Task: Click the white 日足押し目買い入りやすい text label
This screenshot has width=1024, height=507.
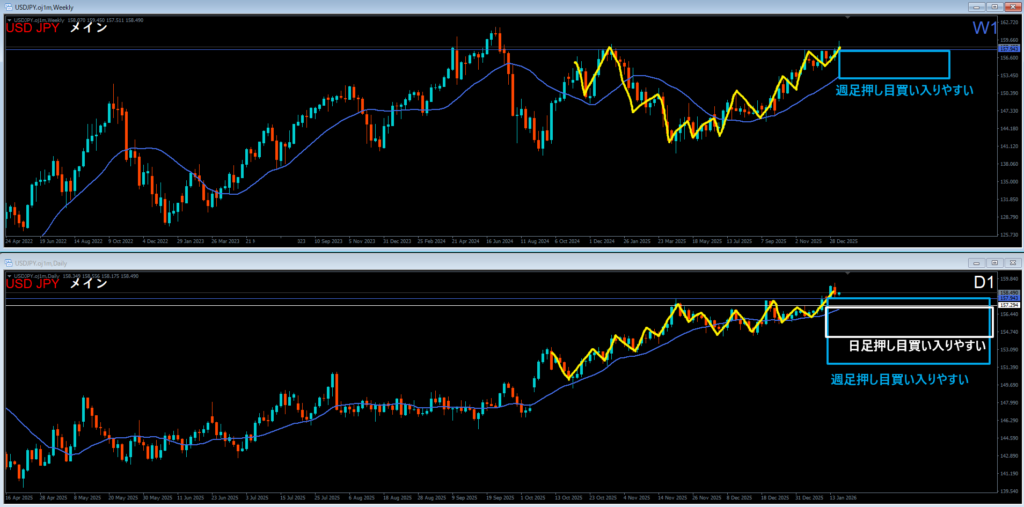Action: coord(910,346)
